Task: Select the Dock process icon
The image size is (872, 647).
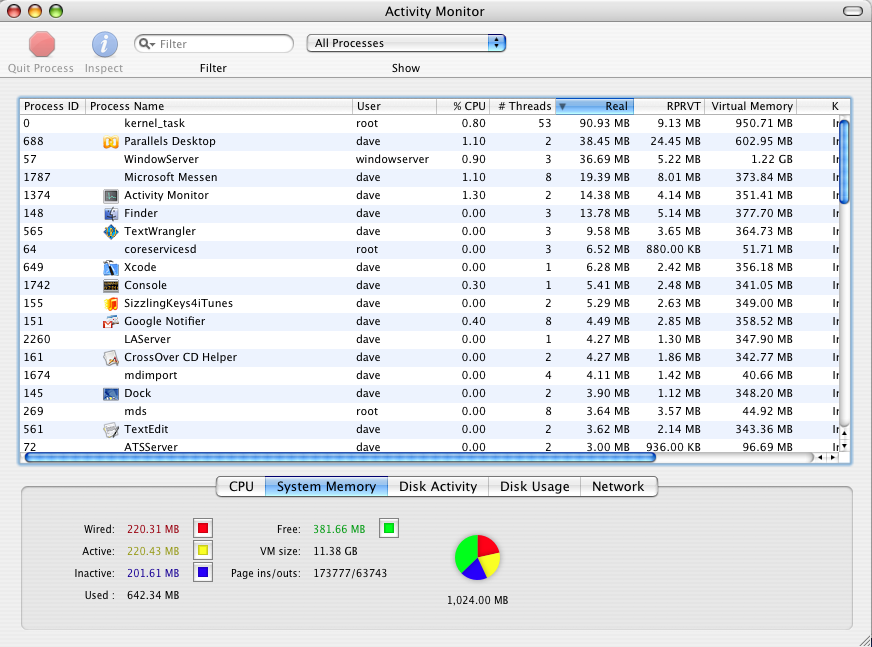Action: point(111,394)
